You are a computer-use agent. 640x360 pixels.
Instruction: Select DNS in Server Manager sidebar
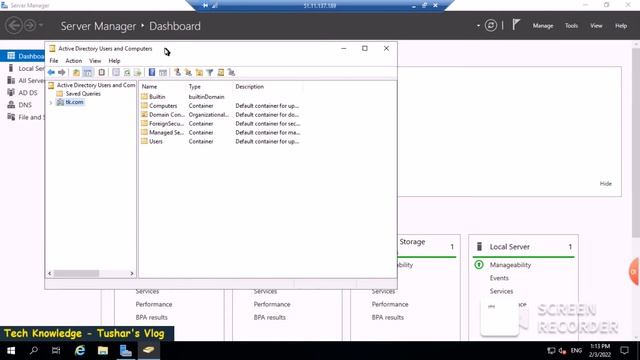click(24, 105)
